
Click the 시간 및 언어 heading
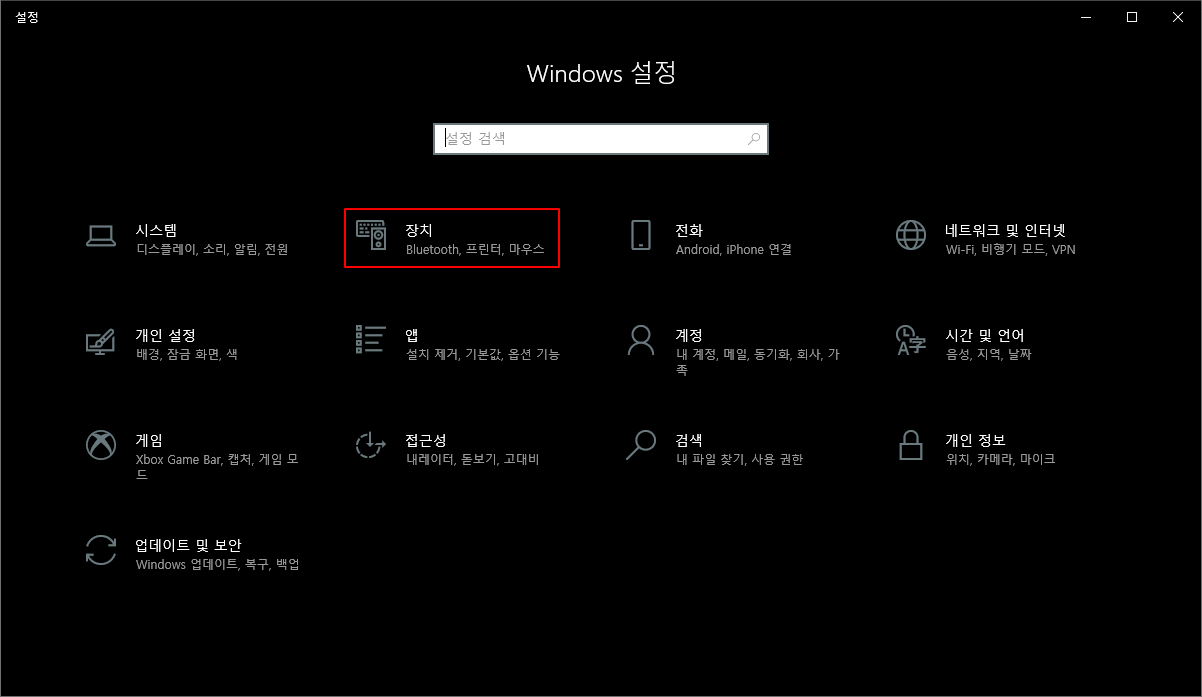coord(985,335)
